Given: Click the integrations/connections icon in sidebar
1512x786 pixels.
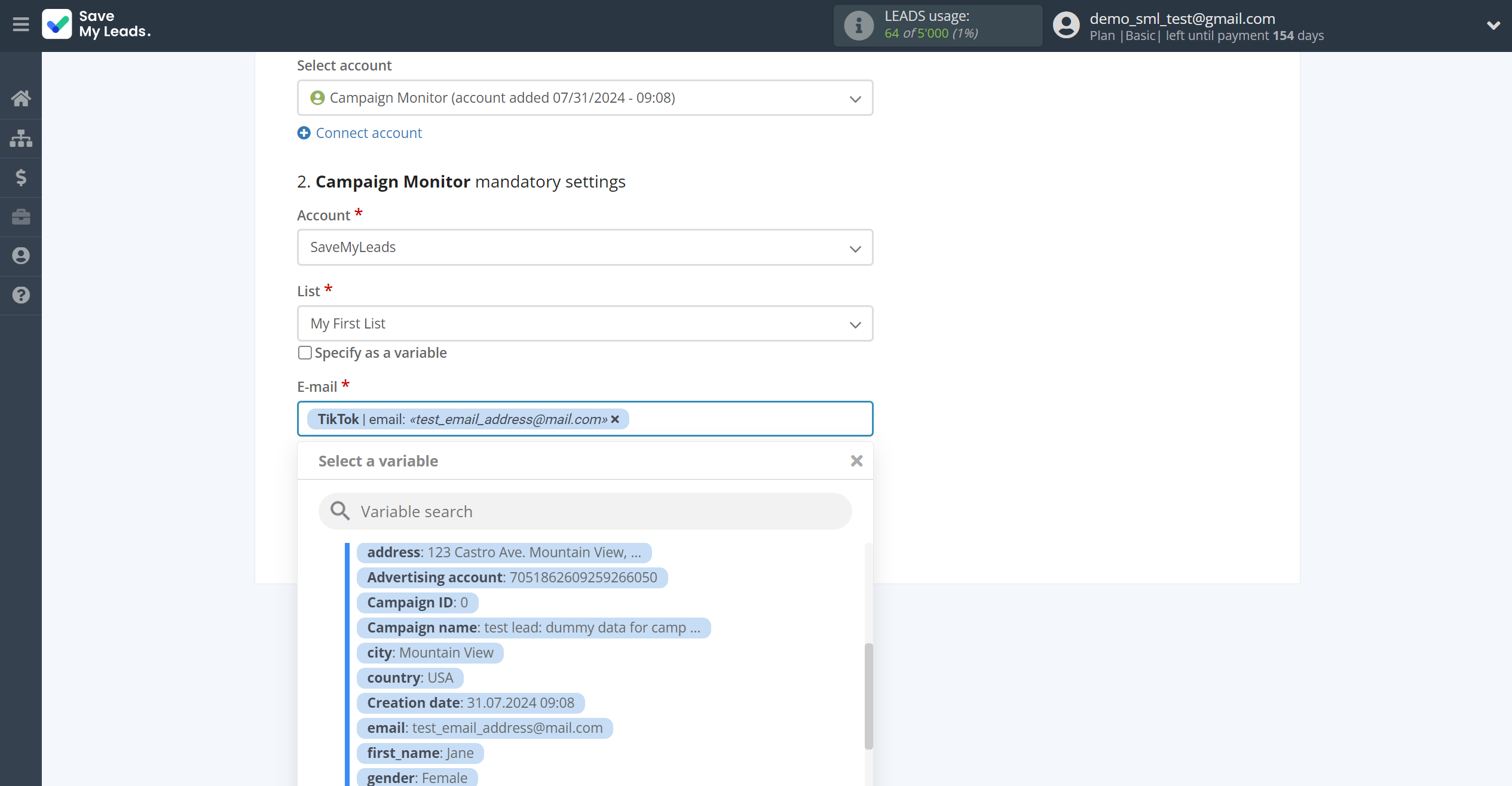Looking at the screenshot, I should [x=21, y=137].
